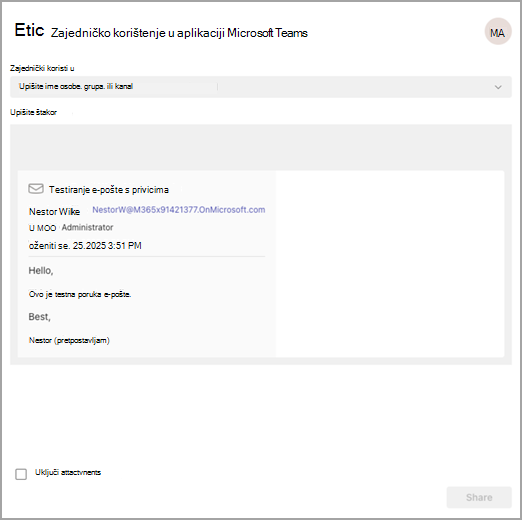
Task: Click the 'Hello,' greeting line
Action: 41,270
